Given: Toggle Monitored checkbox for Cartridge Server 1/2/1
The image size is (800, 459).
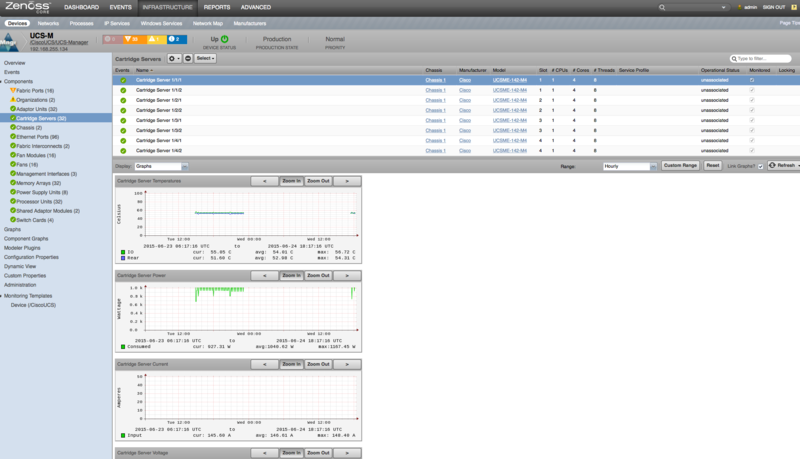Looking at the screenshot, I should pyautogui.click(x=752, y=100).
